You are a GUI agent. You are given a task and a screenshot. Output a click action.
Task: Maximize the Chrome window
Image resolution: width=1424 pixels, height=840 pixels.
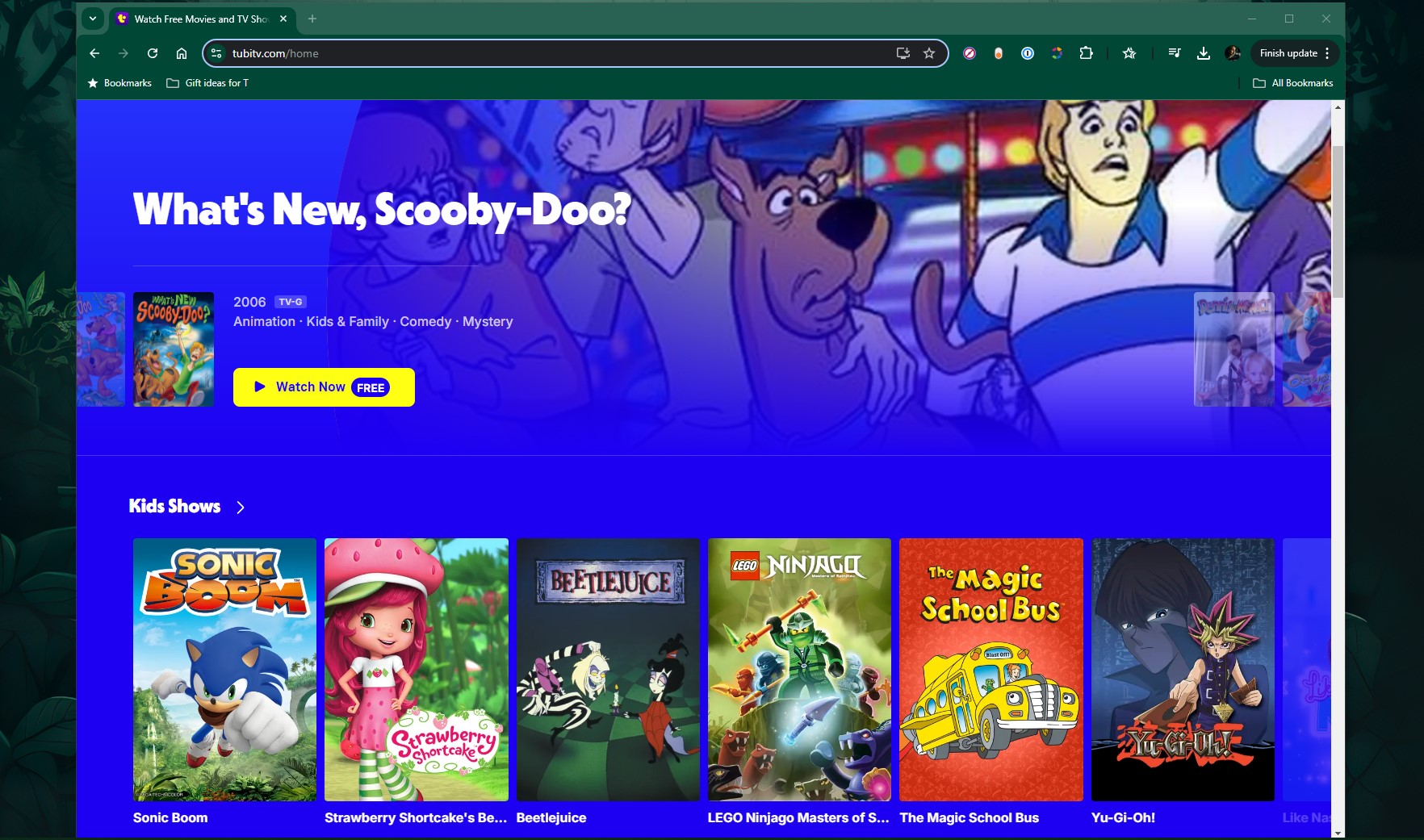click(1289, 19)
